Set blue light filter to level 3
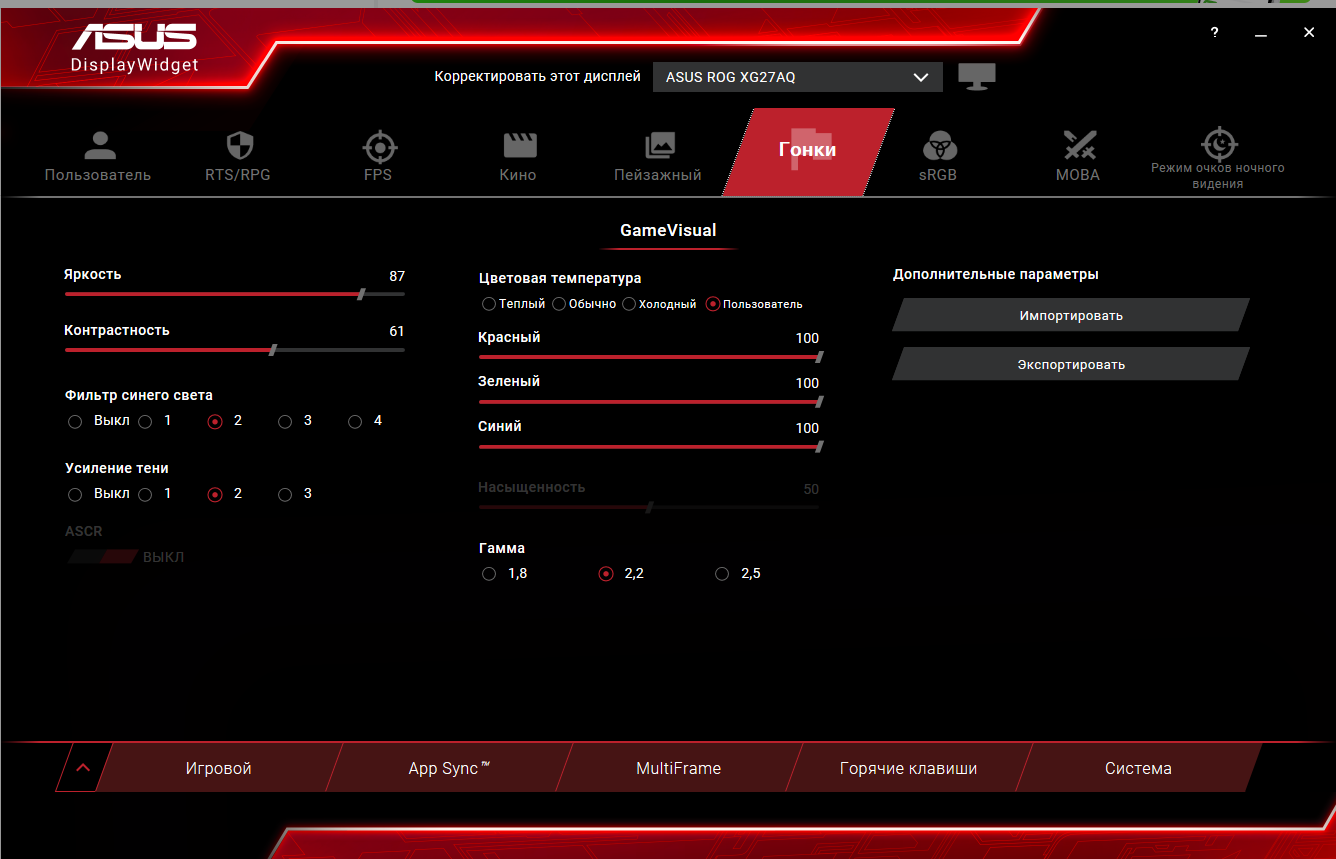This screenshot has width=1336, height=859. [x=285, y=422]
